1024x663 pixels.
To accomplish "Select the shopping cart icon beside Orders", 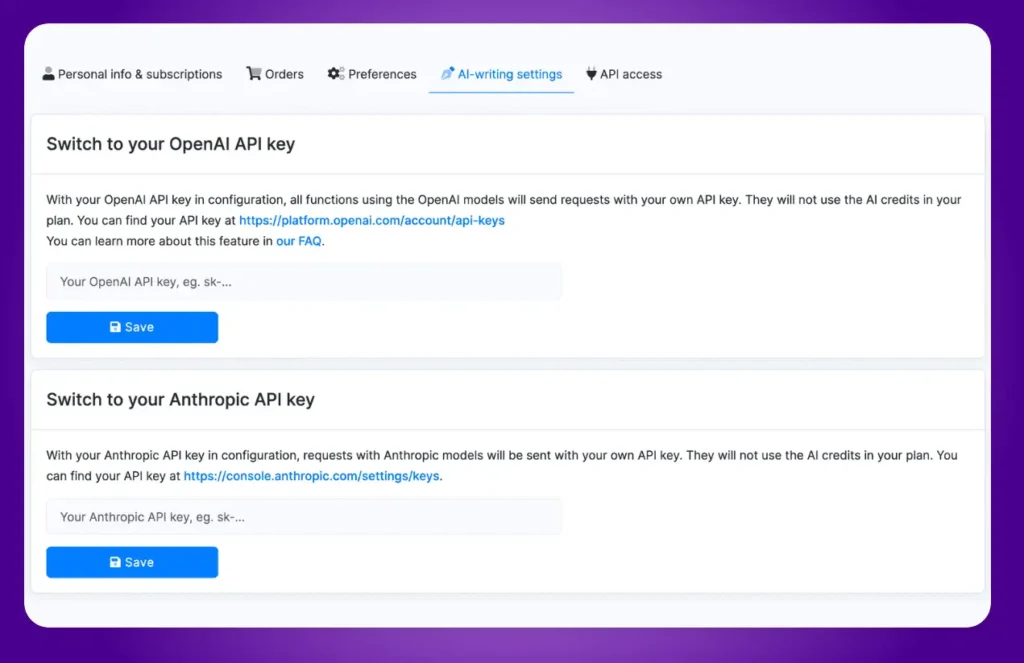I will coord(253,73).
